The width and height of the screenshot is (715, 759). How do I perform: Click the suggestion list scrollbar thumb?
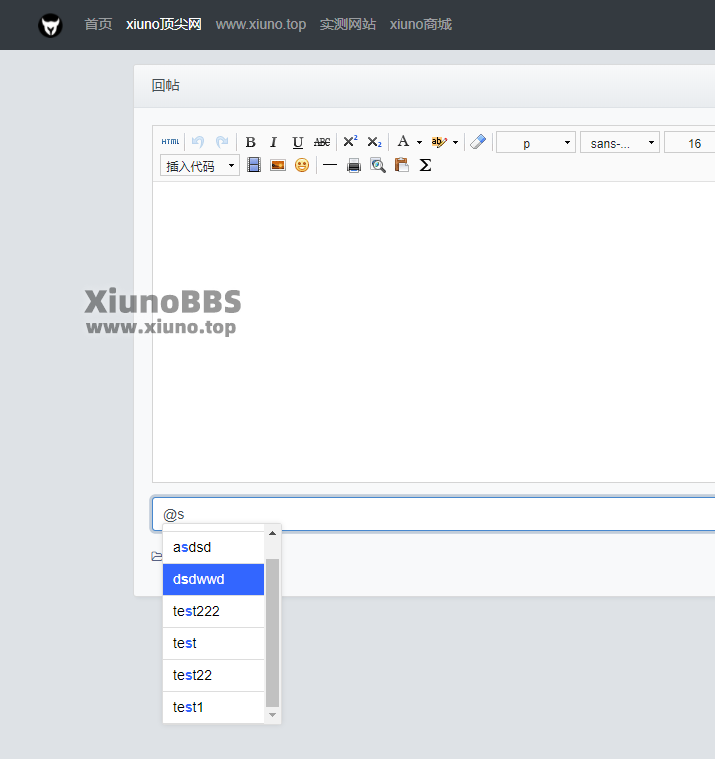coord(273,633)
